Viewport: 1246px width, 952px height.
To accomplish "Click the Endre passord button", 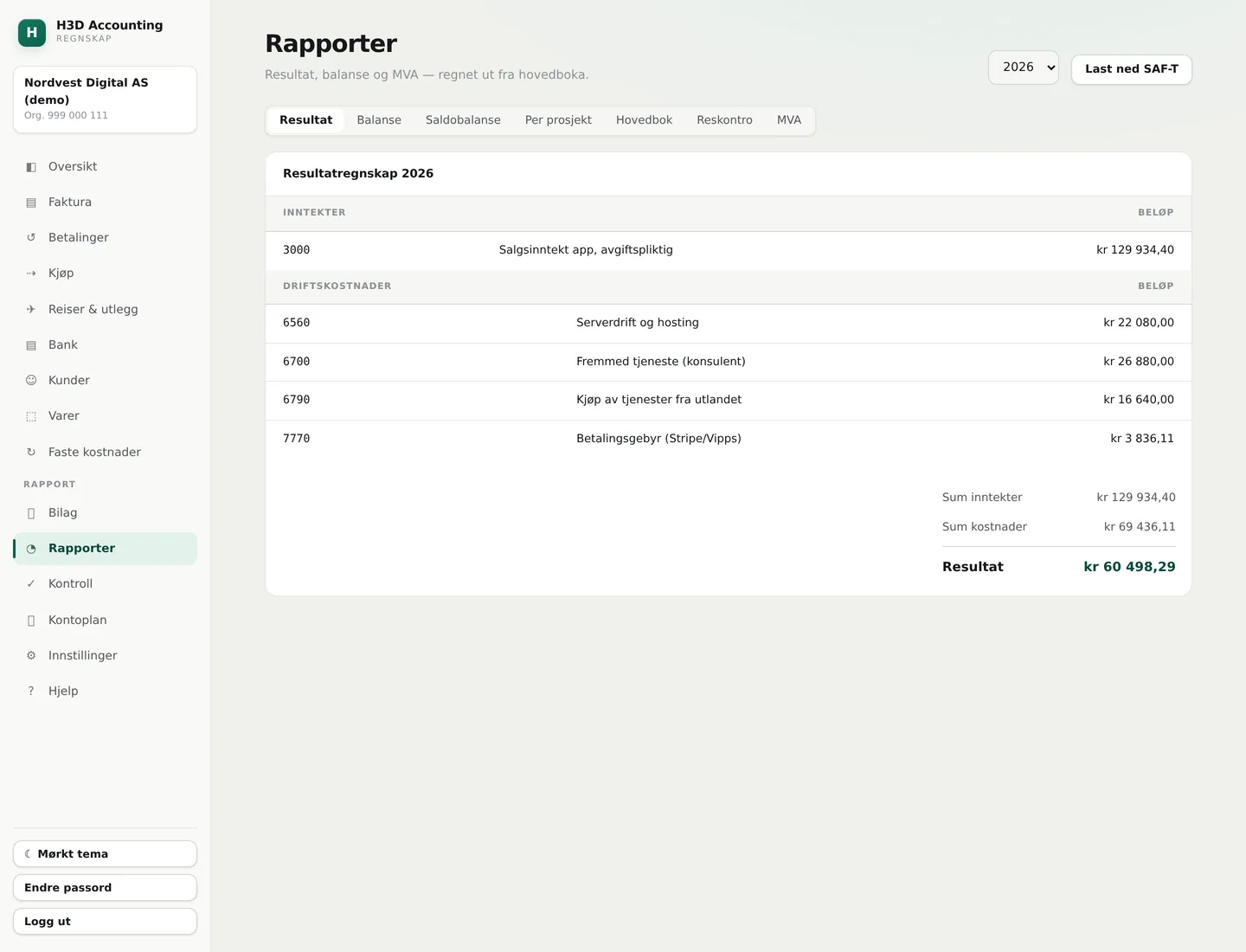I will pyautogui.click(x=105, y=887).
